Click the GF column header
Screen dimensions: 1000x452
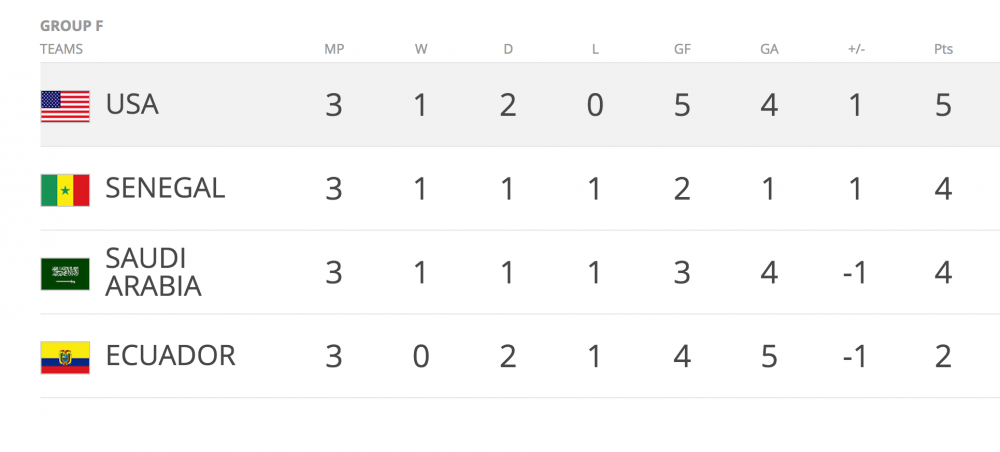click(682, 48)
